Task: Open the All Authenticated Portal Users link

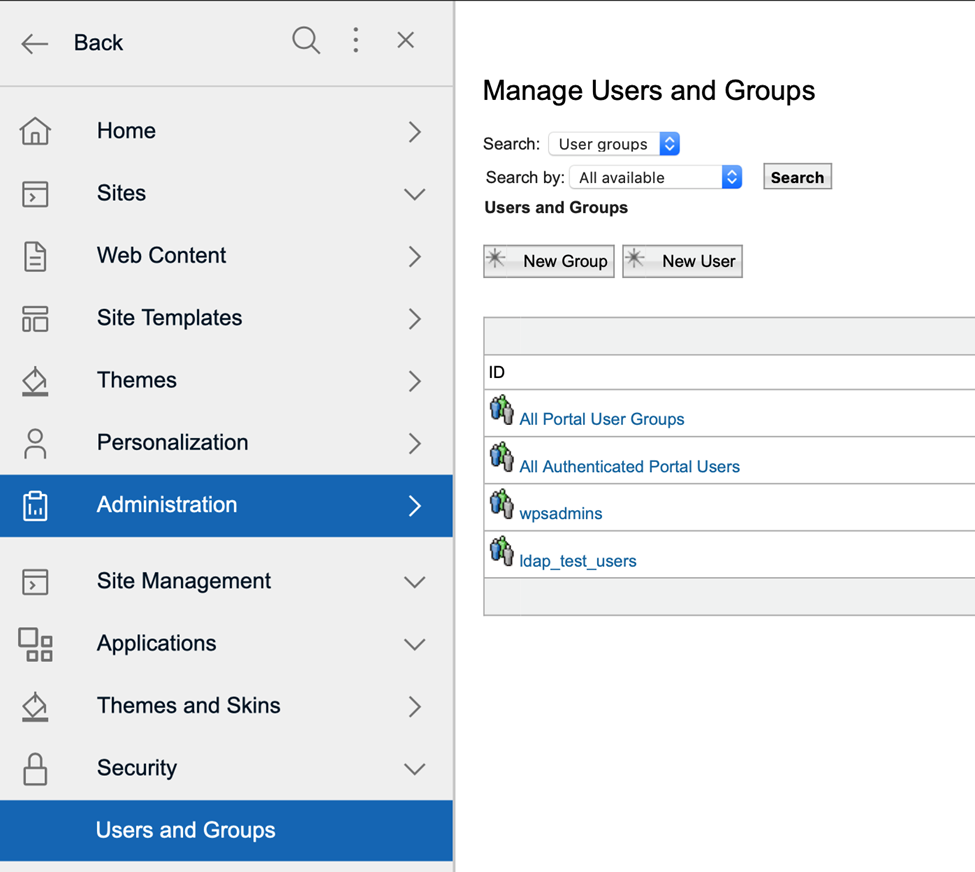Action: point(629,466)
